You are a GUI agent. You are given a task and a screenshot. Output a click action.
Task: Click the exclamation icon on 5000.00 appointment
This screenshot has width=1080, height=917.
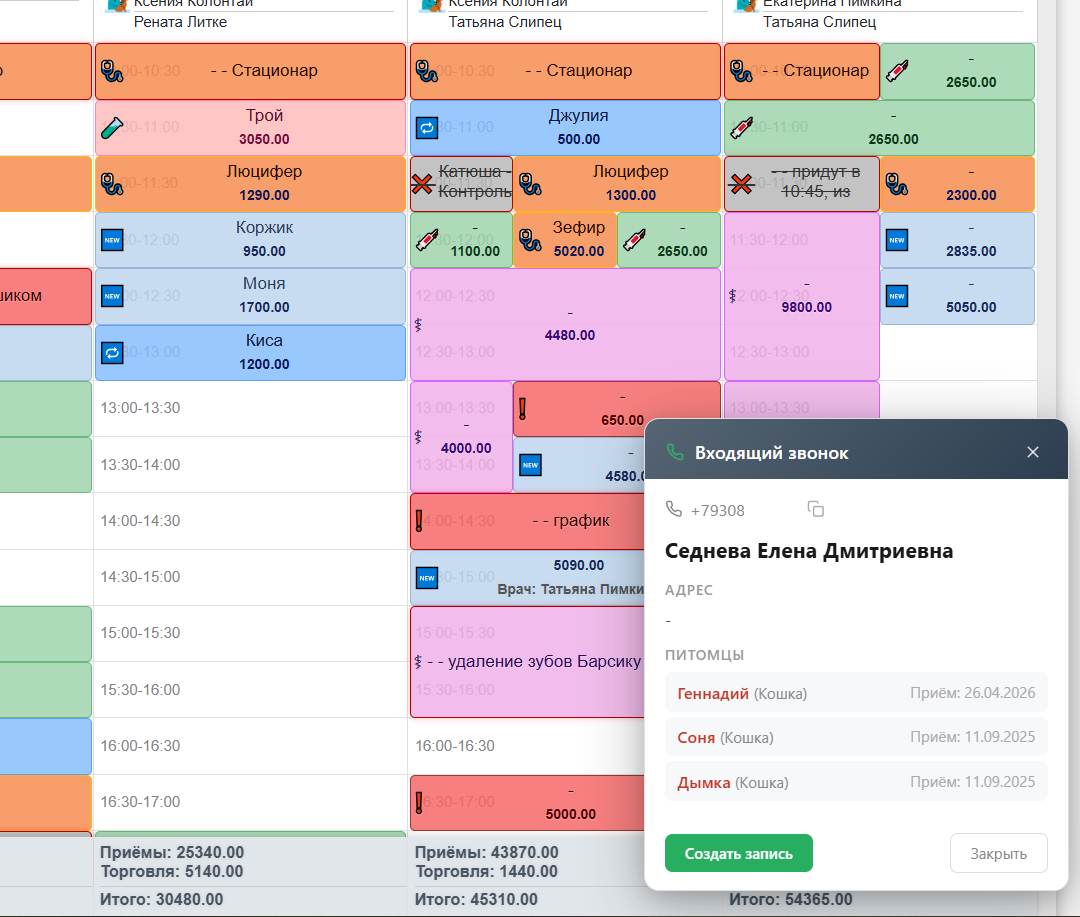419,803
